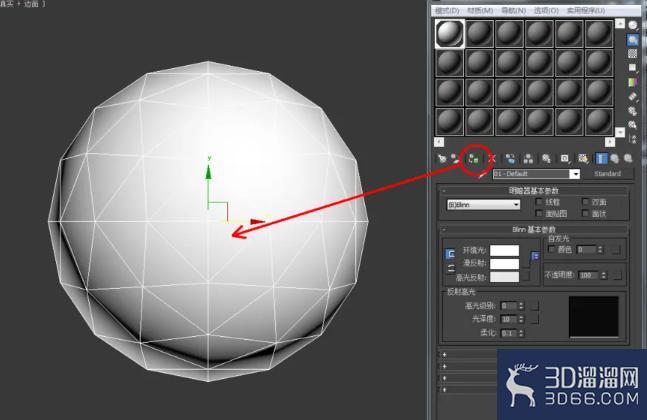
Task: Click the 不透明度 value field showing 100
Action: point(589,275)
